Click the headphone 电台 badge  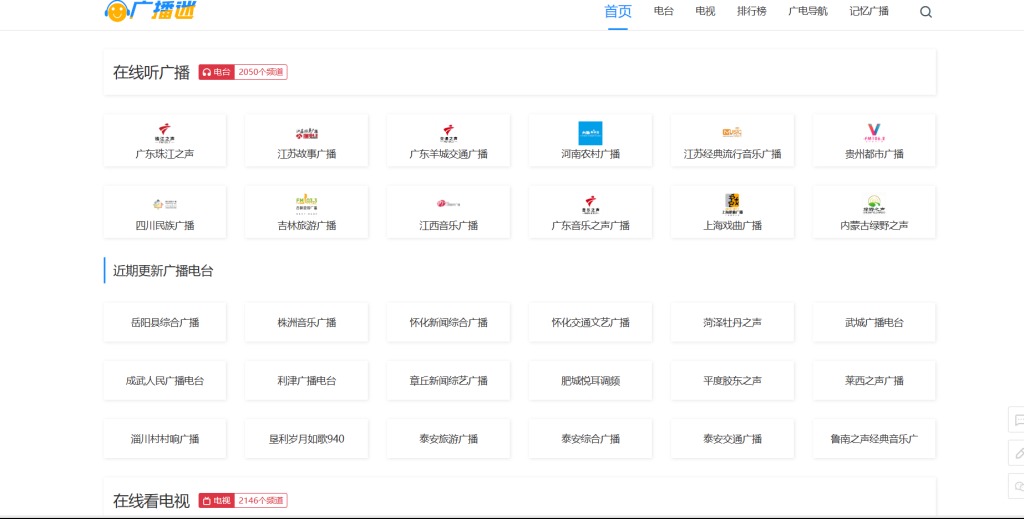216,72
